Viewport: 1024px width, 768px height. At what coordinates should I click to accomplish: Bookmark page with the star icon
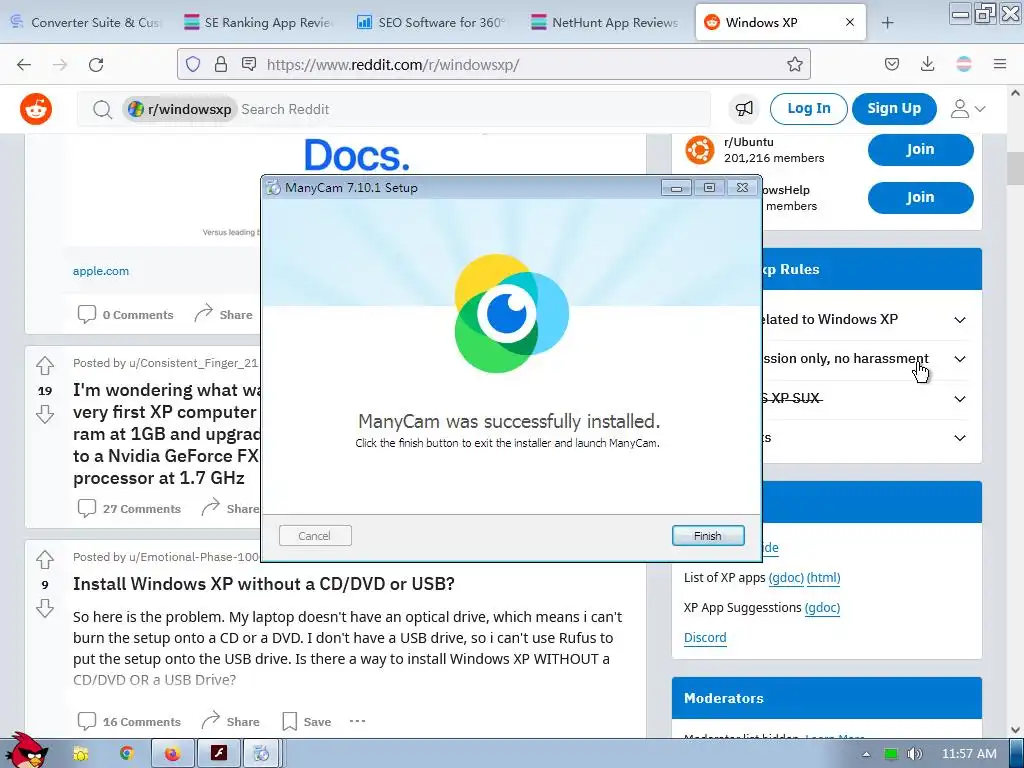click(795, 64)
